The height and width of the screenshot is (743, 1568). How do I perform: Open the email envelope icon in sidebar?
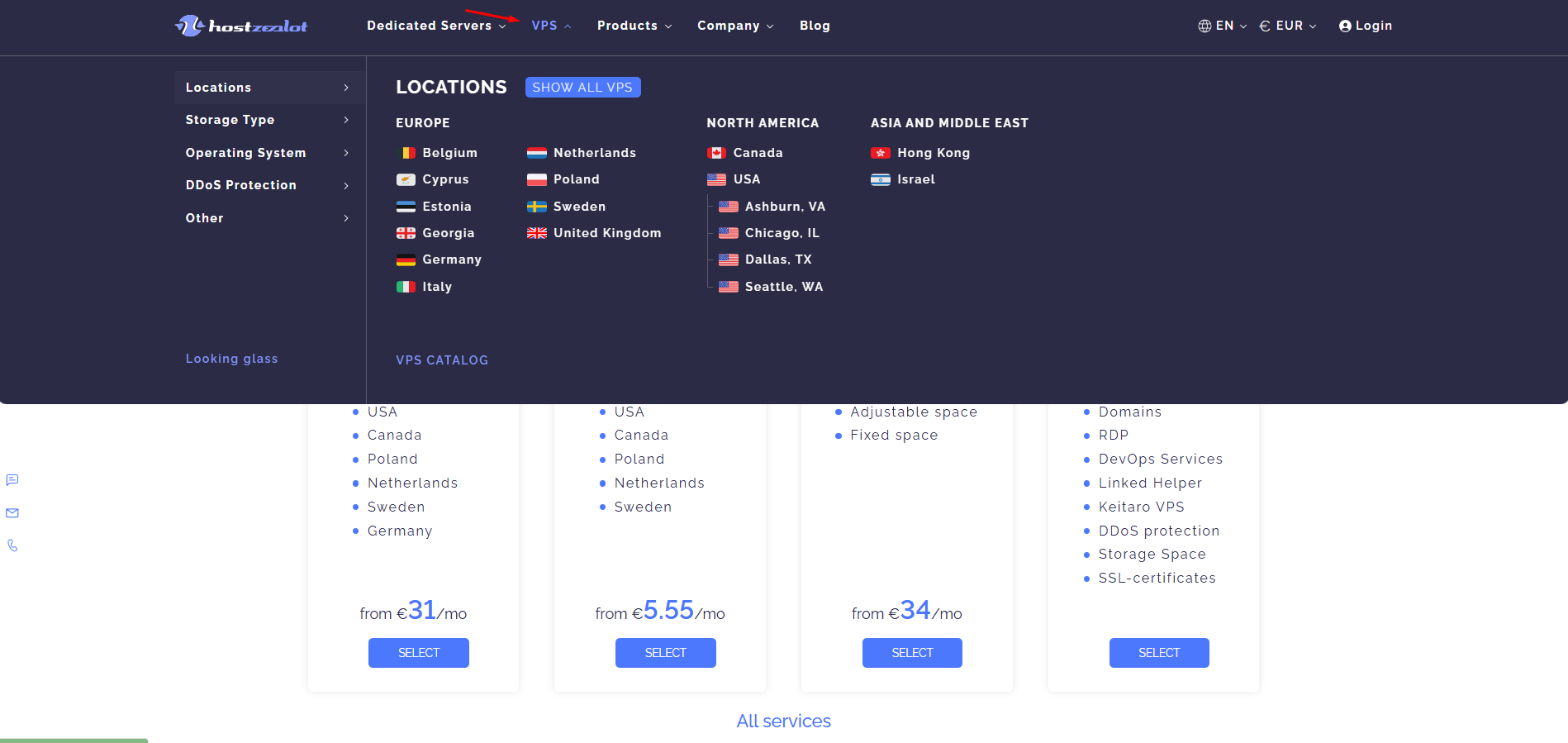(x=12, y=513)
